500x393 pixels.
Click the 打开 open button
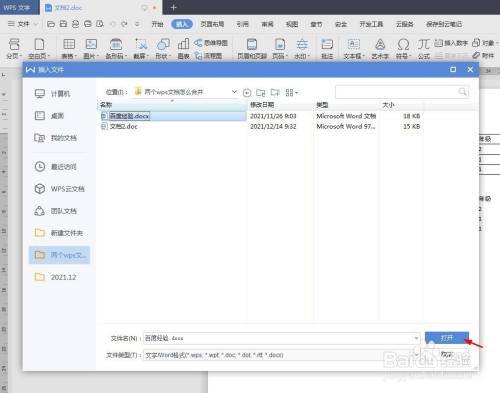click(447, 338)
